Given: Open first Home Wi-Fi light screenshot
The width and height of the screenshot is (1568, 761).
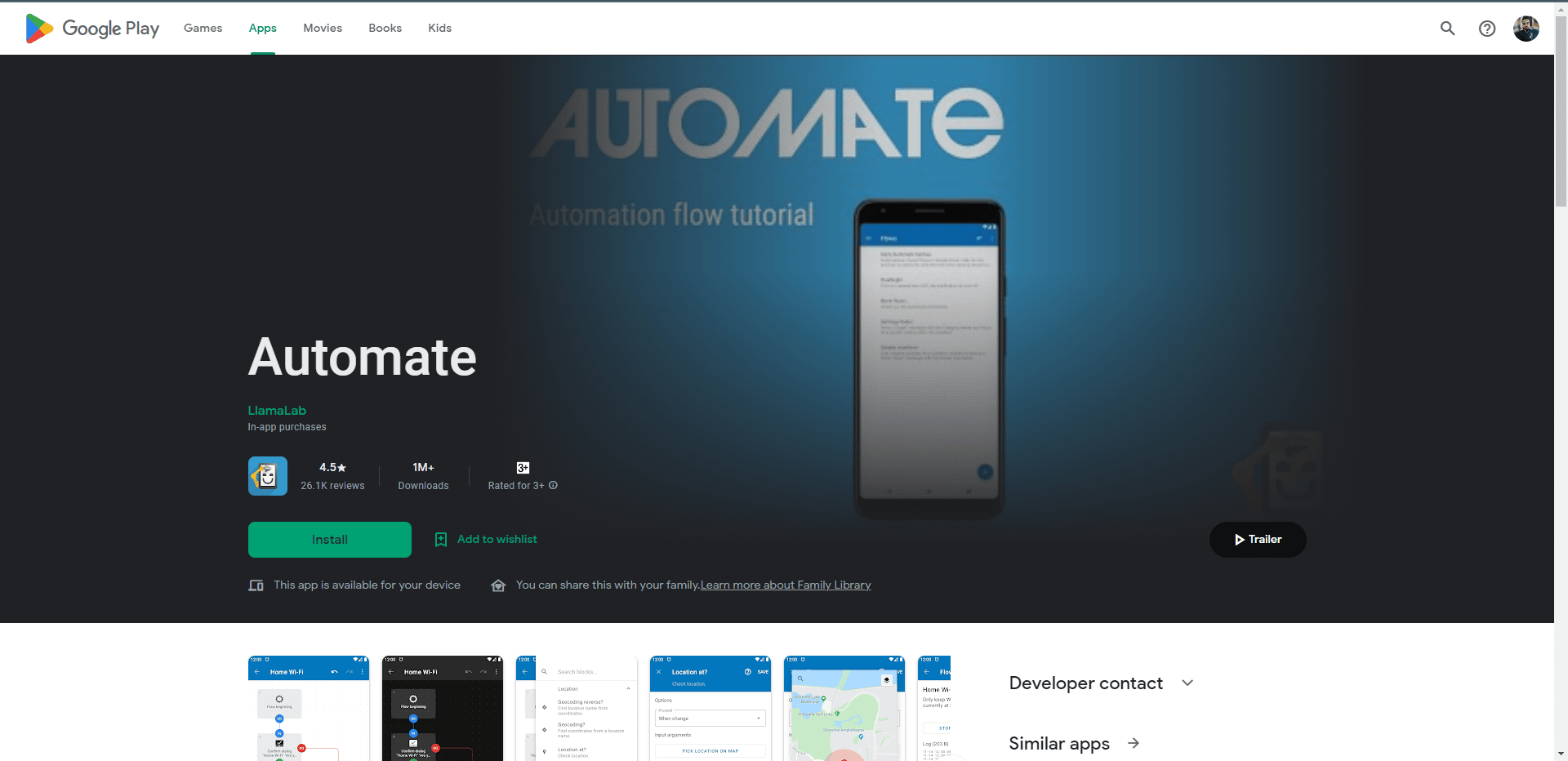Looking at the screenshot, I should [x=309, y=708].
